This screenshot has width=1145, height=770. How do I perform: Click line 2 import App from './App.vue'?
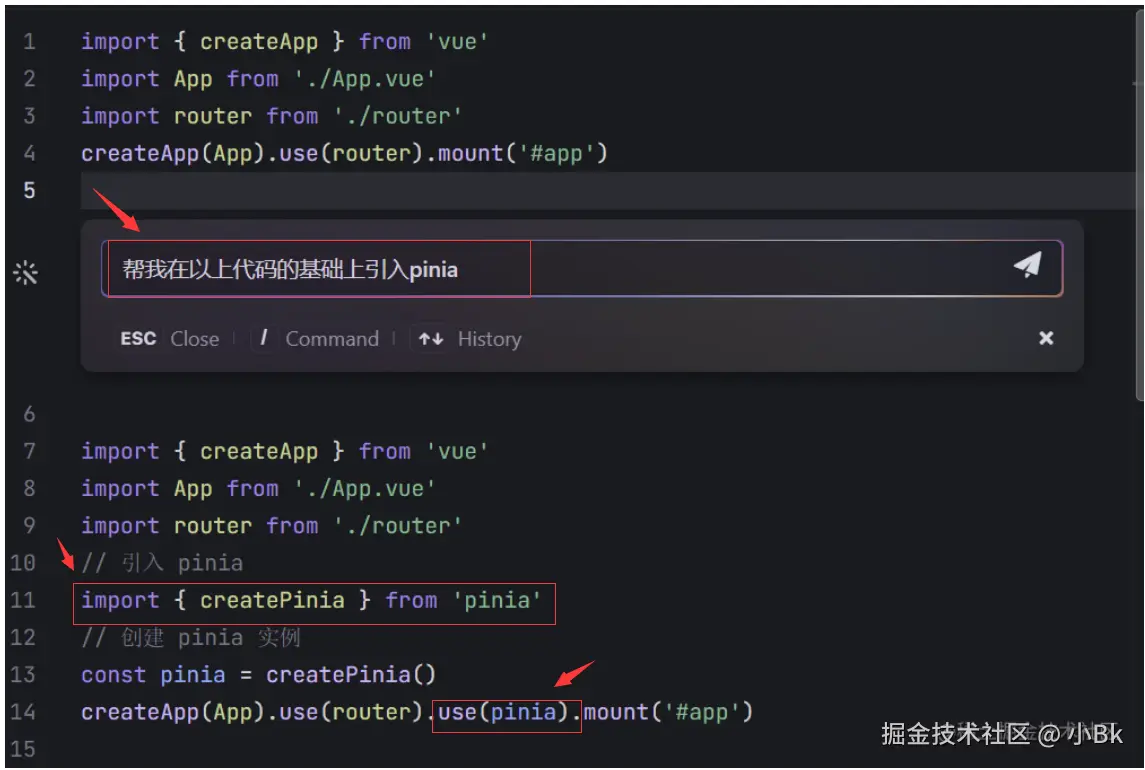(x=258, y=79)
